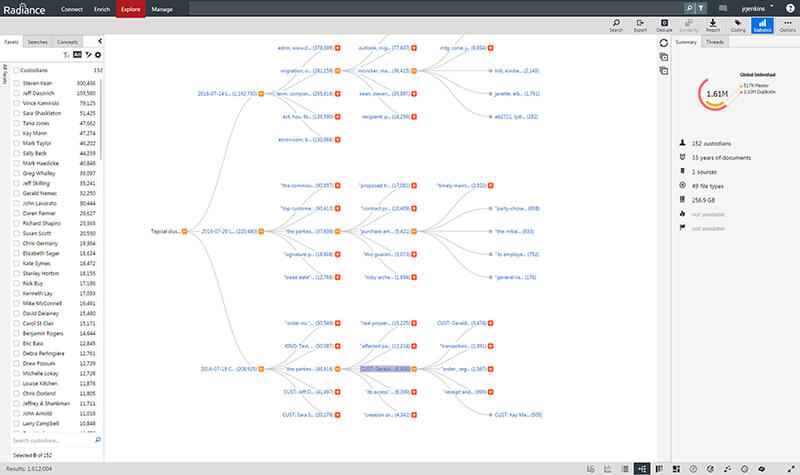Screen dimensions: 800x475
Task: Switch to the Threads tab
Action: point(714,42)
